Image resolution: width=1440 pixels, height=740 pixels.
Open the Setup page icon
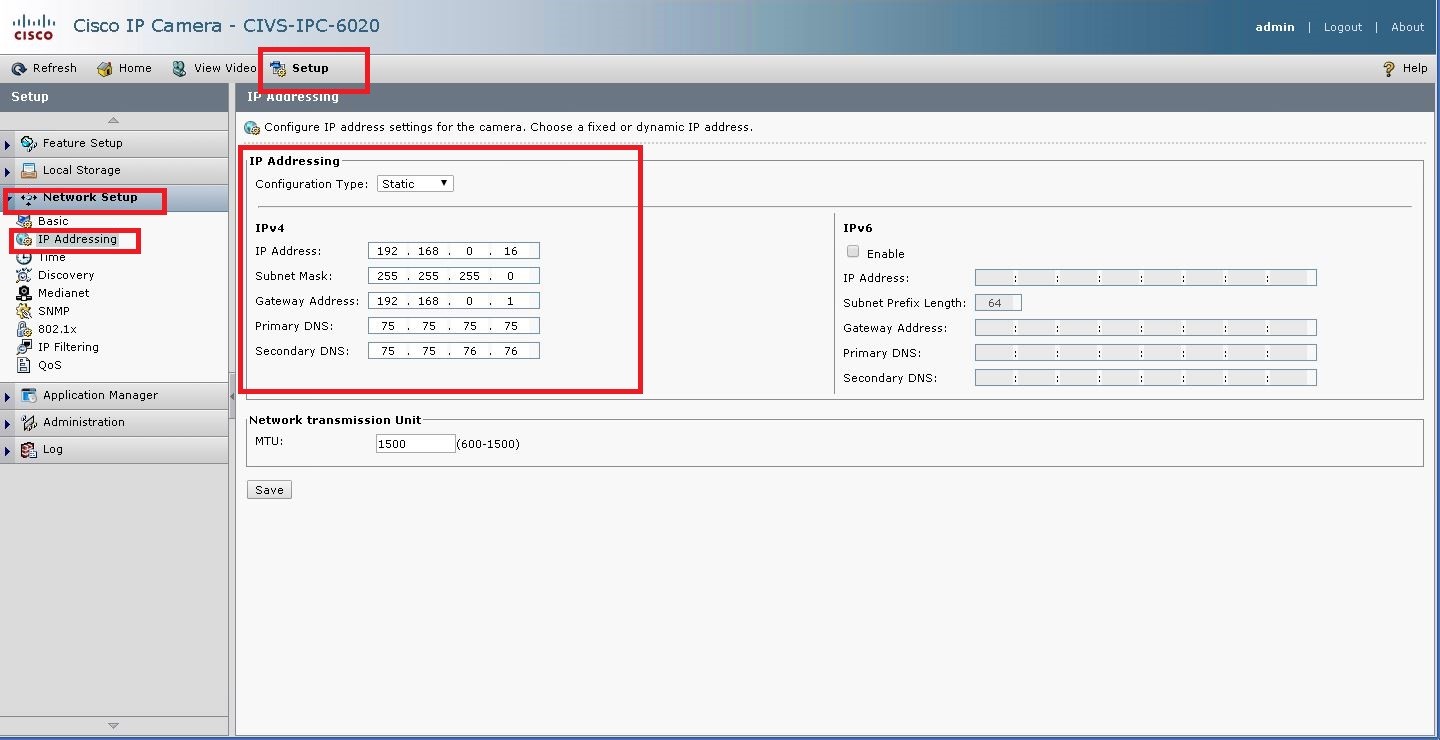(276, 67)
